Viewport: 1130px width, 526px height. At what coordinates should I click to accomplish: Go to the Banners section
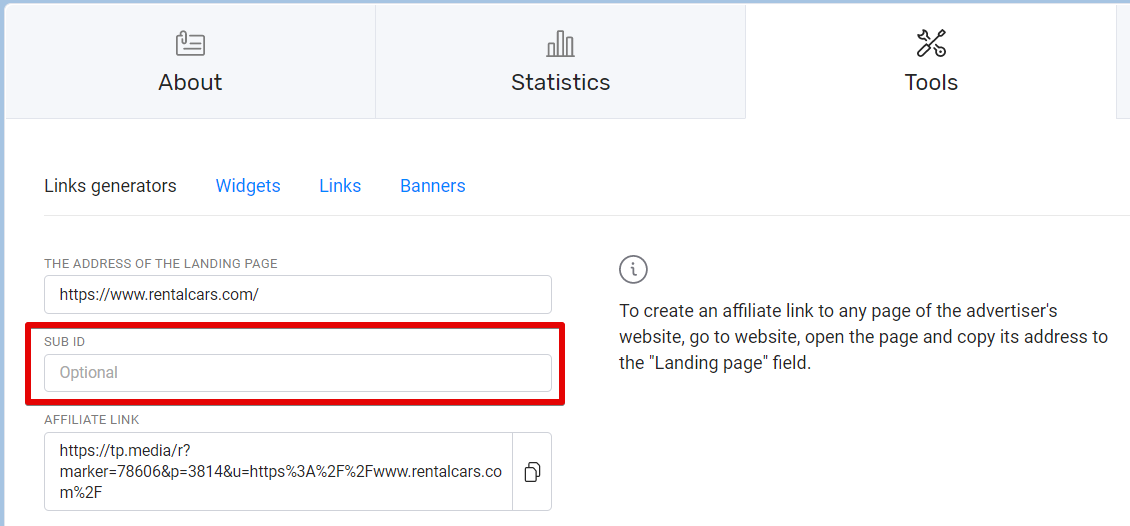432,186
